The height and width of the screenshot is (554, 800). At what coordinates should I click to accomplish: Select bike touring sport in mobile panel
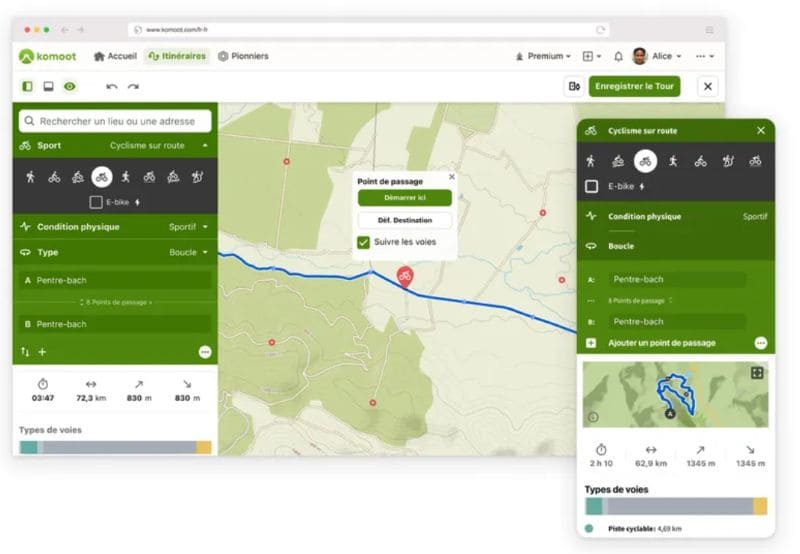(701, 161)
